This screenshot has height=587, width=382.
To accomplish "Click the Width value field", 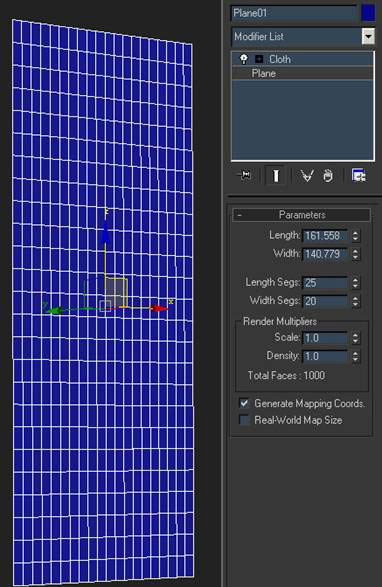I will (x=325, y=254).
